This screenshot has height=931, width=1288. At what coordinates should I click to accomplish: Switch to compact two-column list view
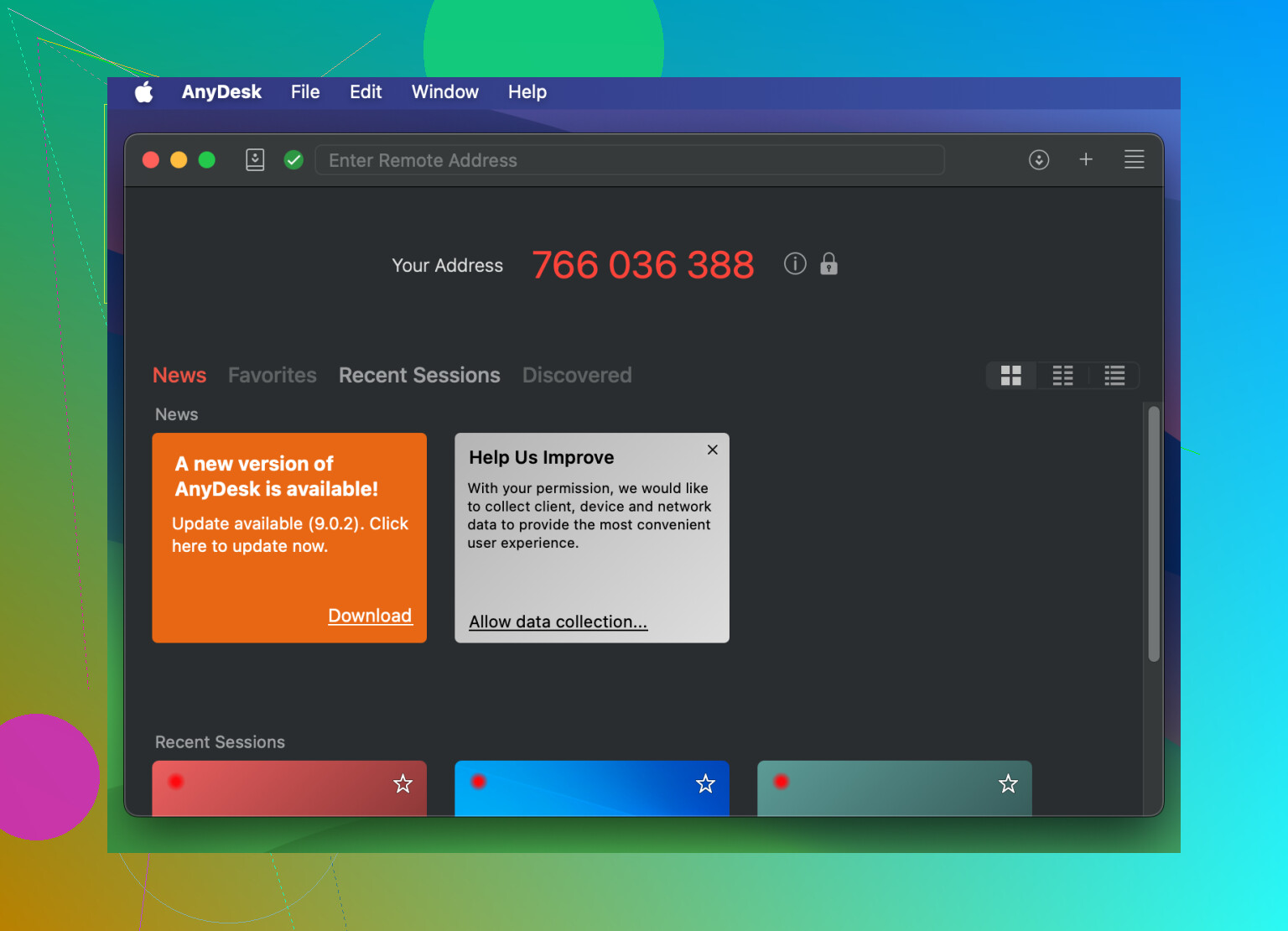[1062, 376]
